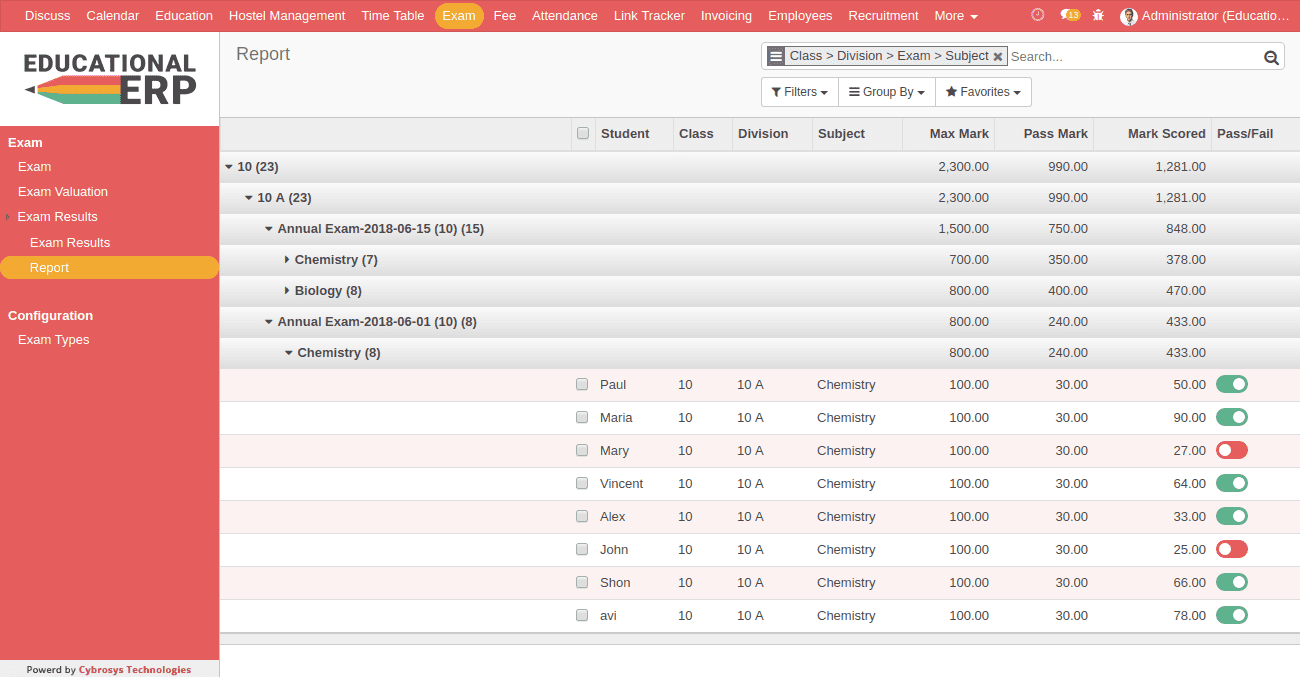Open the debug bug icon menu
Screen dimensions: 1300x677
[x=1099, y=15]
